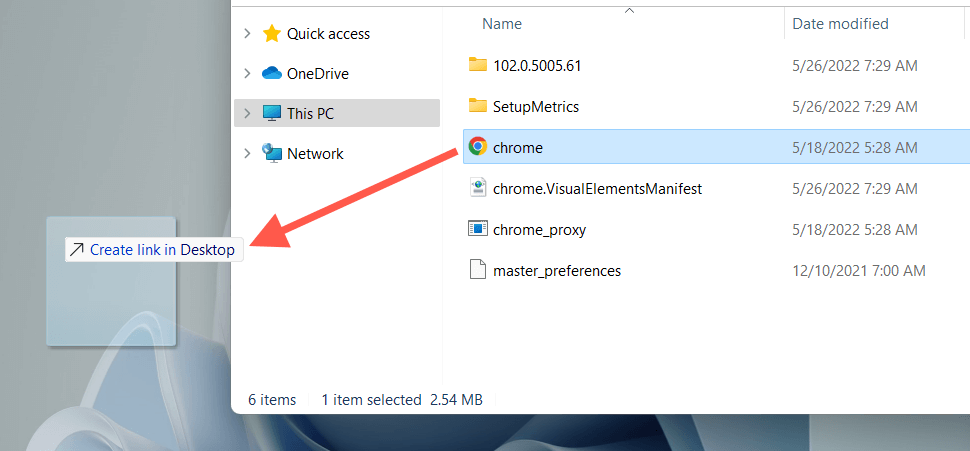Click the chrome.VisualElementsManifest file icon

[x=478, y=188]
